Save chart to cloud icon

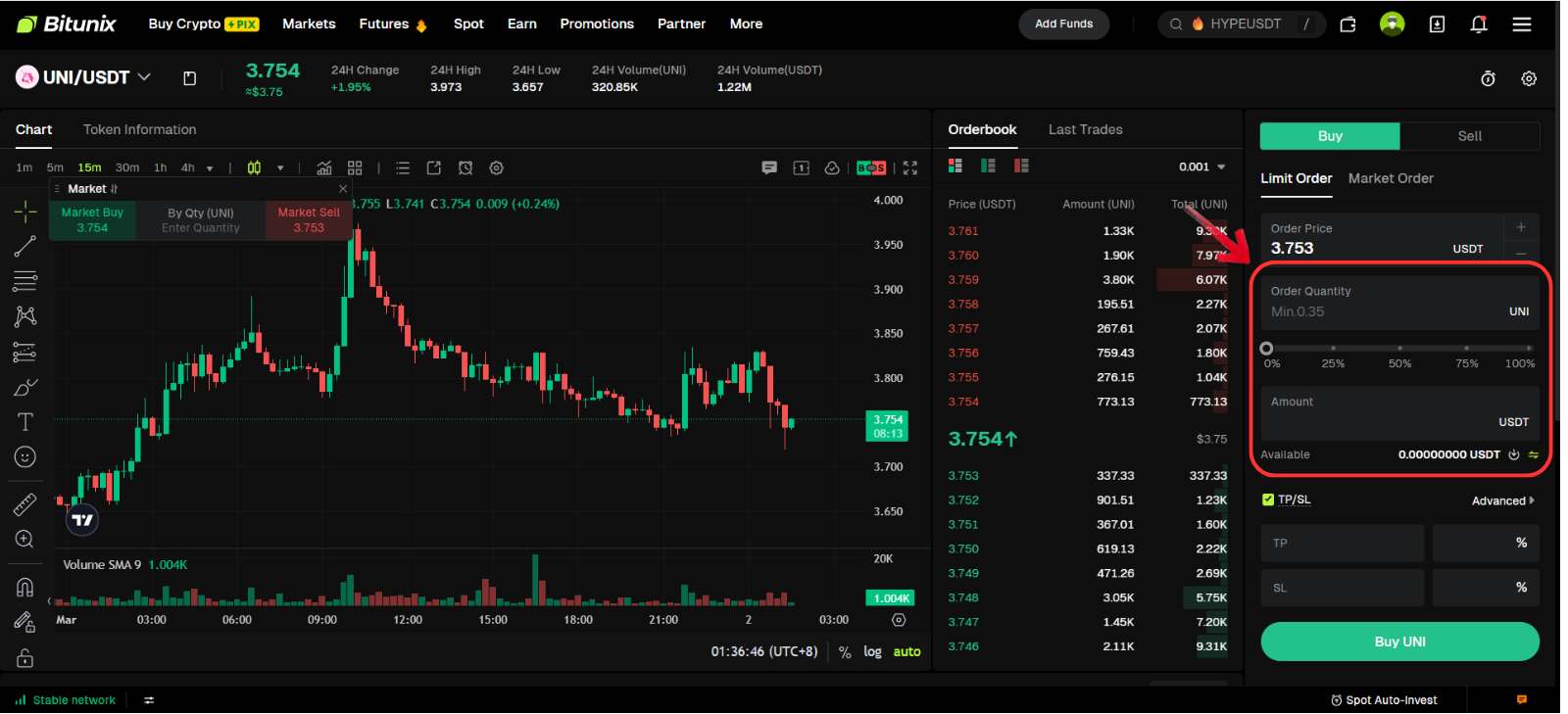[832, 167]
